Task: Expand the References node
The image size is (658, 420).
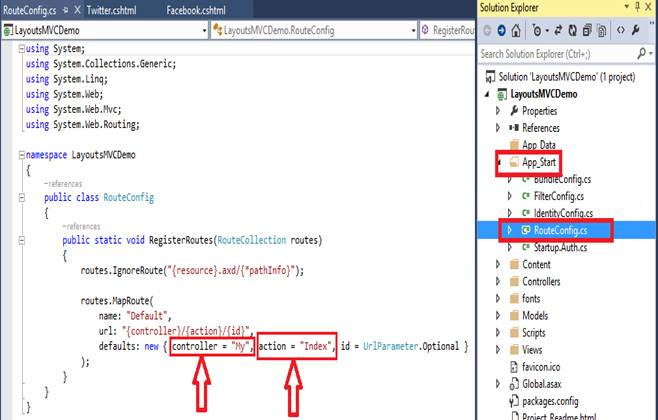Action: (x=498, y=128)
